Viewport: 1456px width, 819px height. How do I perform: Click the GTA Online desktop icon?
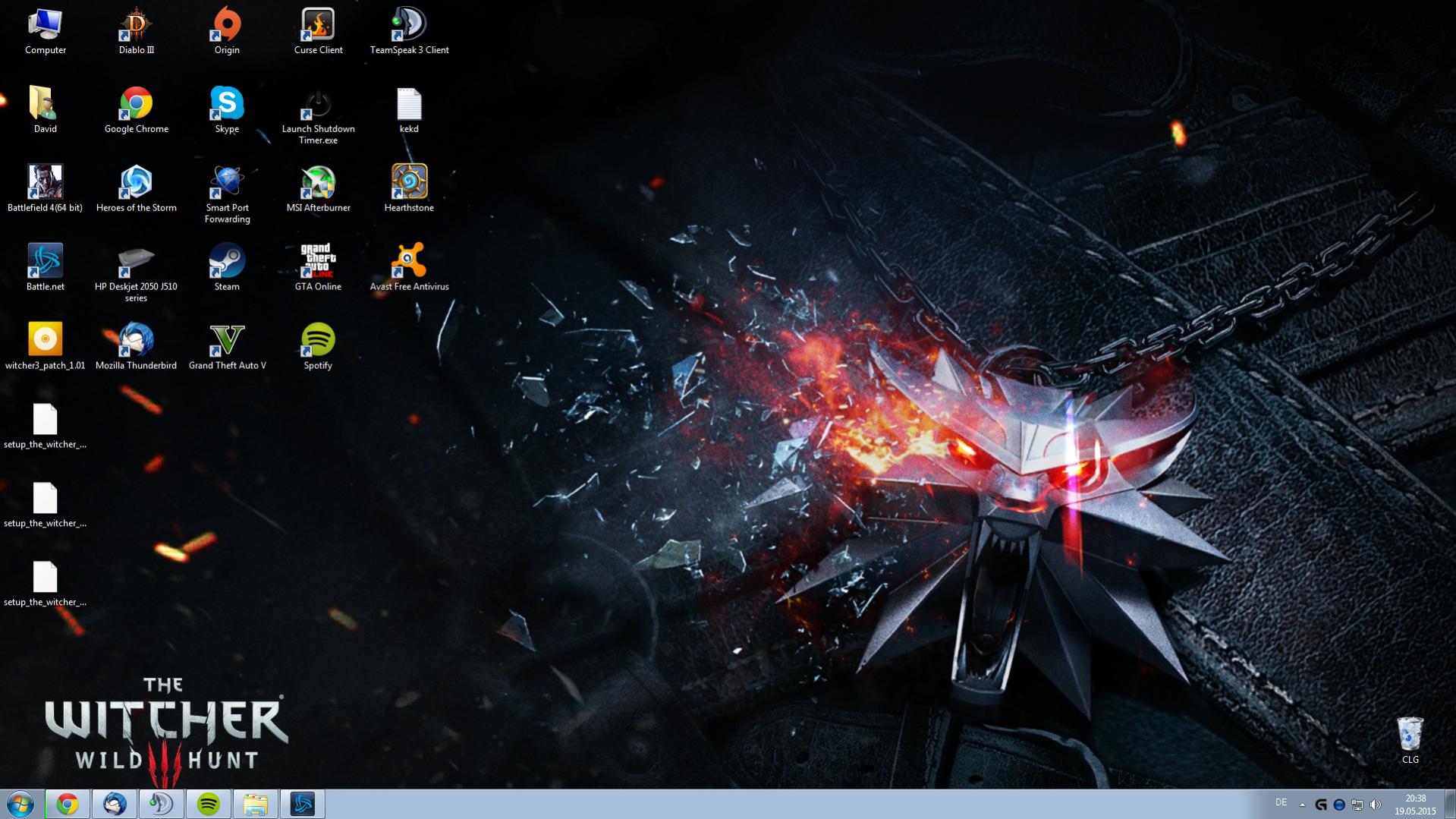click(x=318, y=262)
